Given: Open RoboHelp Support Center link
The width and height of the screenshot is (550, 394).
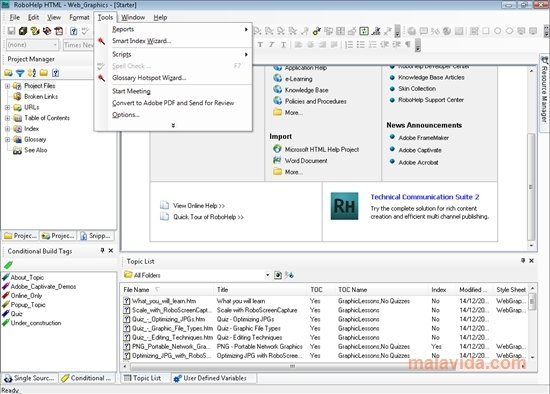Looking at the screenshot, I should tap(431, 100).
